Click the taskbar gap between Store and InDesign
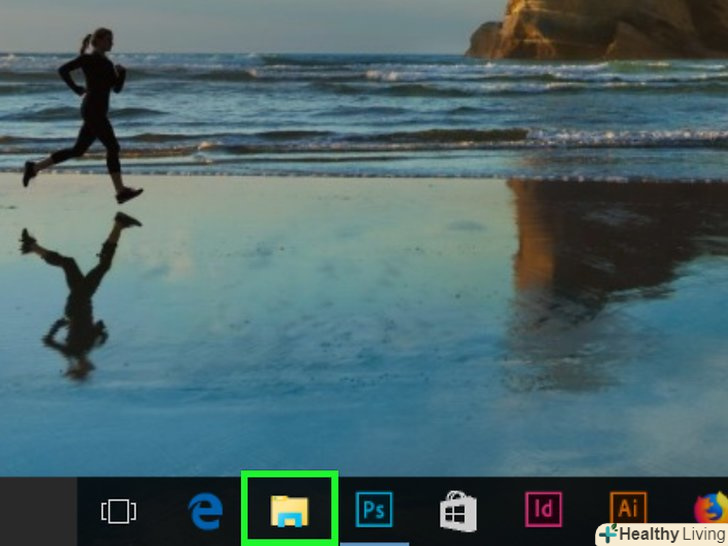The width and height of the screenshot is (728, 546). 500,512
